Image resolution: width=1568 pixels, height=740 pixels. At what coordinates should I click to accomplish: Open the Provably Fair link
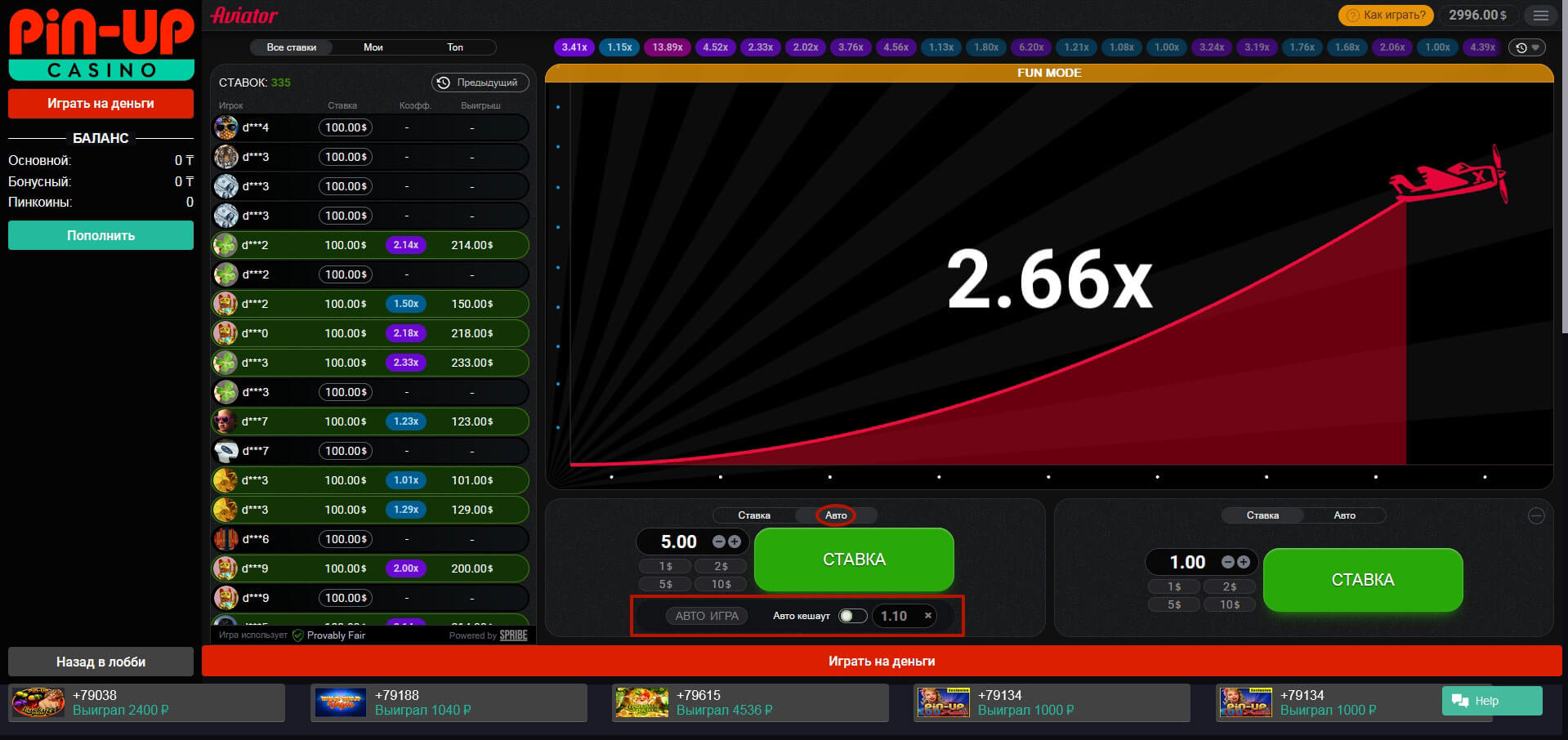coord(336,635)
